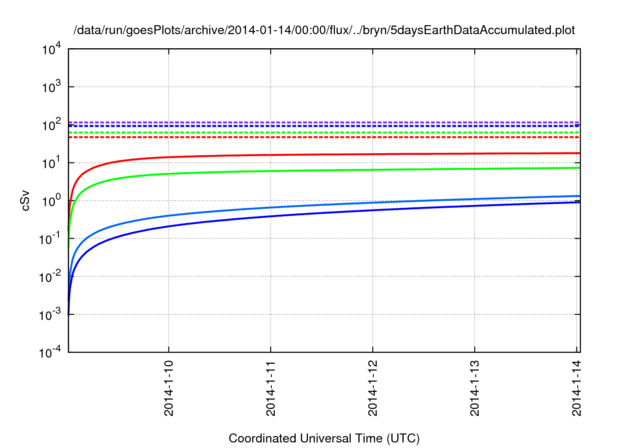Screen dimensions: 640x448
Task: Click the dashed green threshold line
Action: click(324, 133)
